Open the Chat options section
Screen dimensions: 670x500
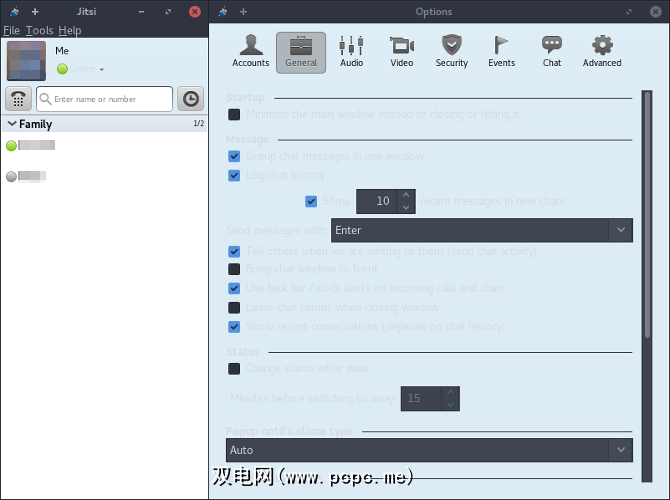point(552,51)
